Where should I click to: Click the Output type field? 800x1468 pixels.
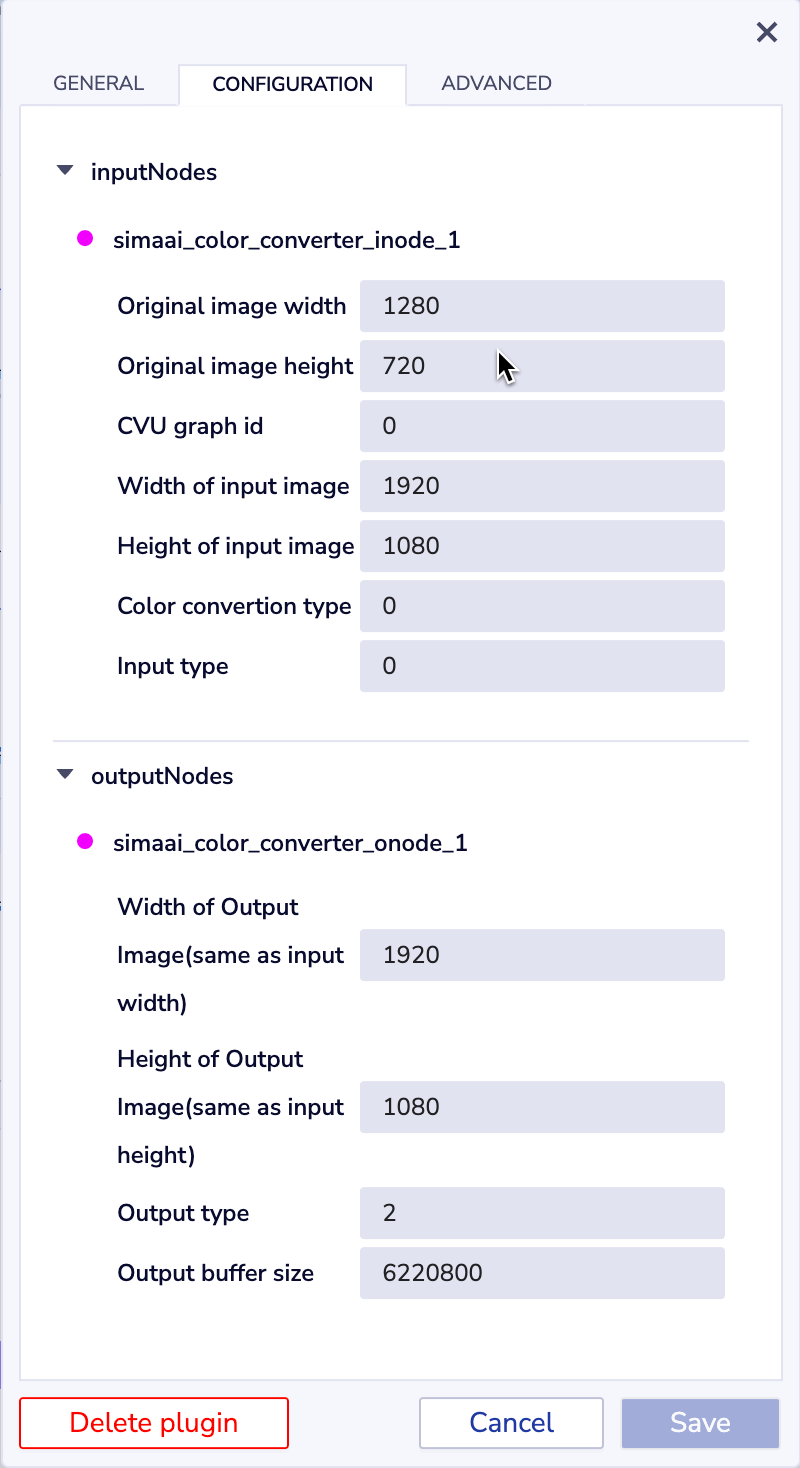pos(542,1213)
